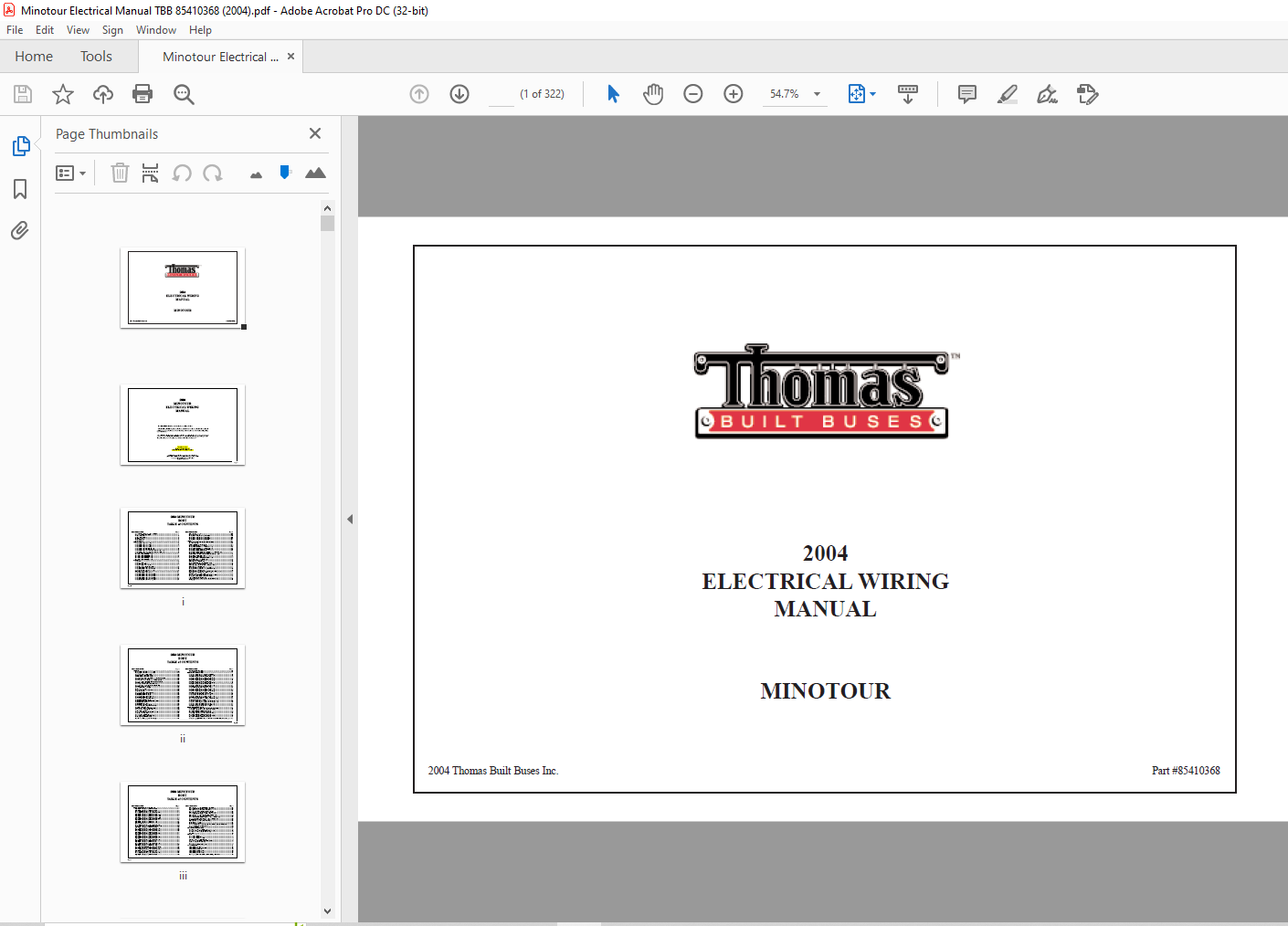Viewport: 1288px width, 926px height.
Task: Open the Edit menu
Action: [45, 30]
